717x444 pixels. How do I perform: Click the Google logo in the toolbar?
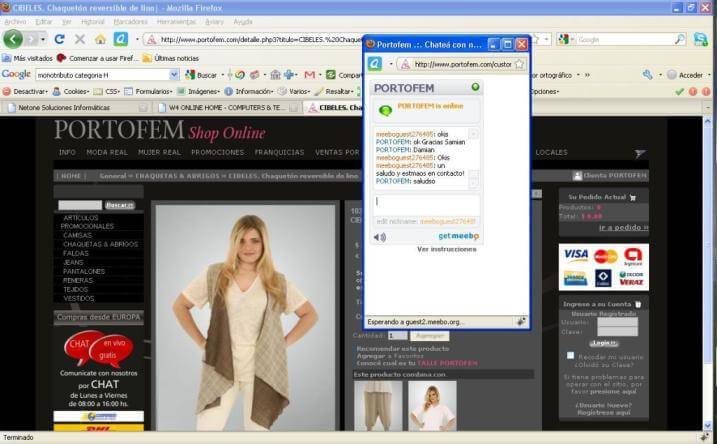coord(16,75)
